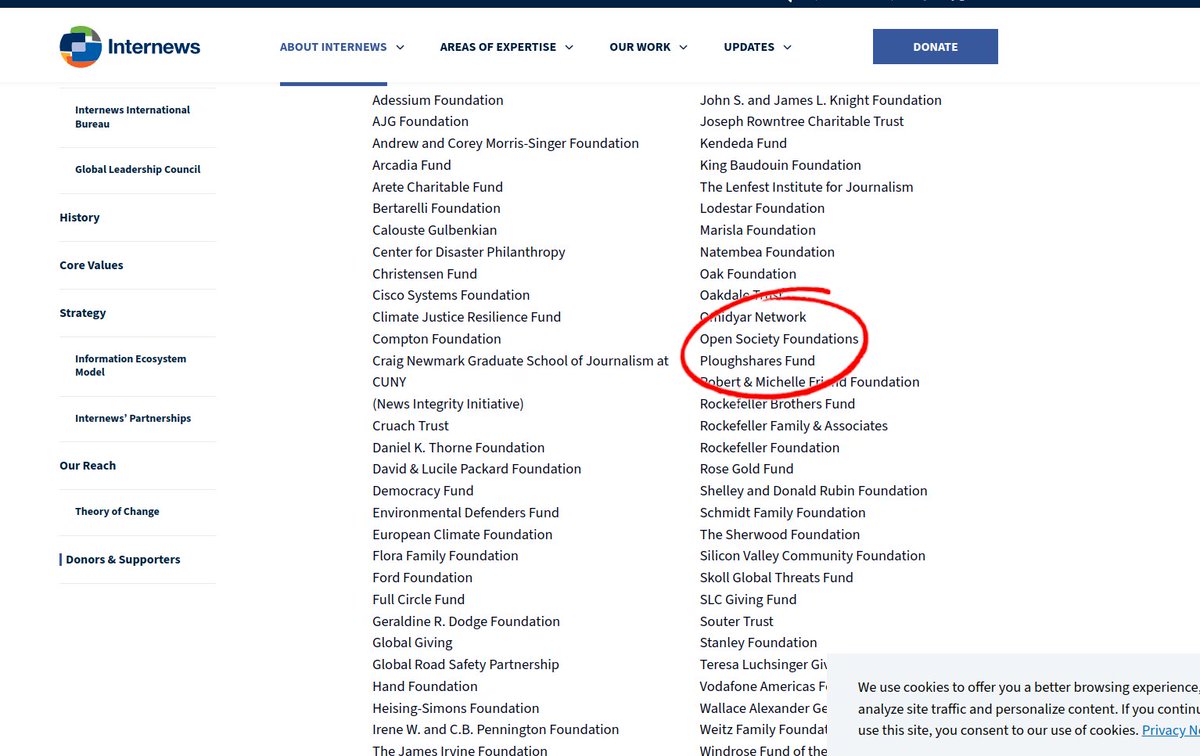Click Daniel K. Thorne Foundation entry
Screen dimensions: 1200x756
tap(459, 448)
